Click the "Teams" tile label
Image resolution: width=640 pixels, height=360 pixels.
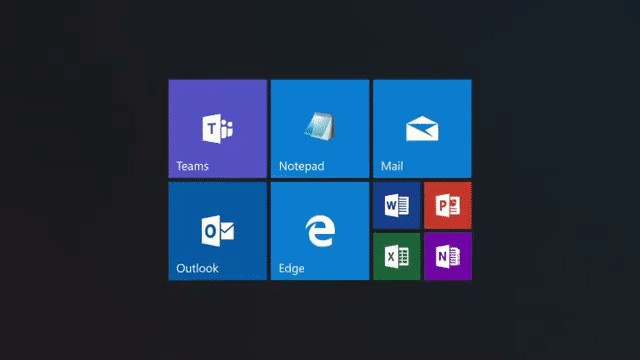pyautogui.click(x=192, y=166)
